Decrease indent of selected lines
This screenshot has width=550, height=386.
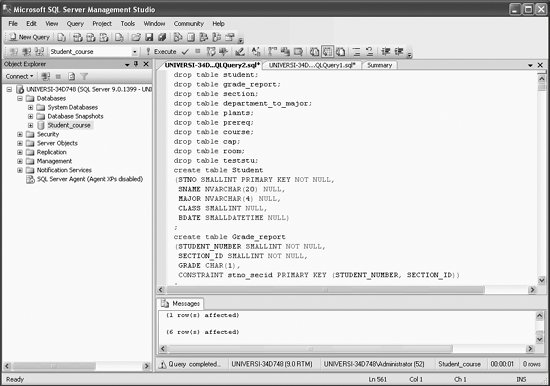coord(386,52)
